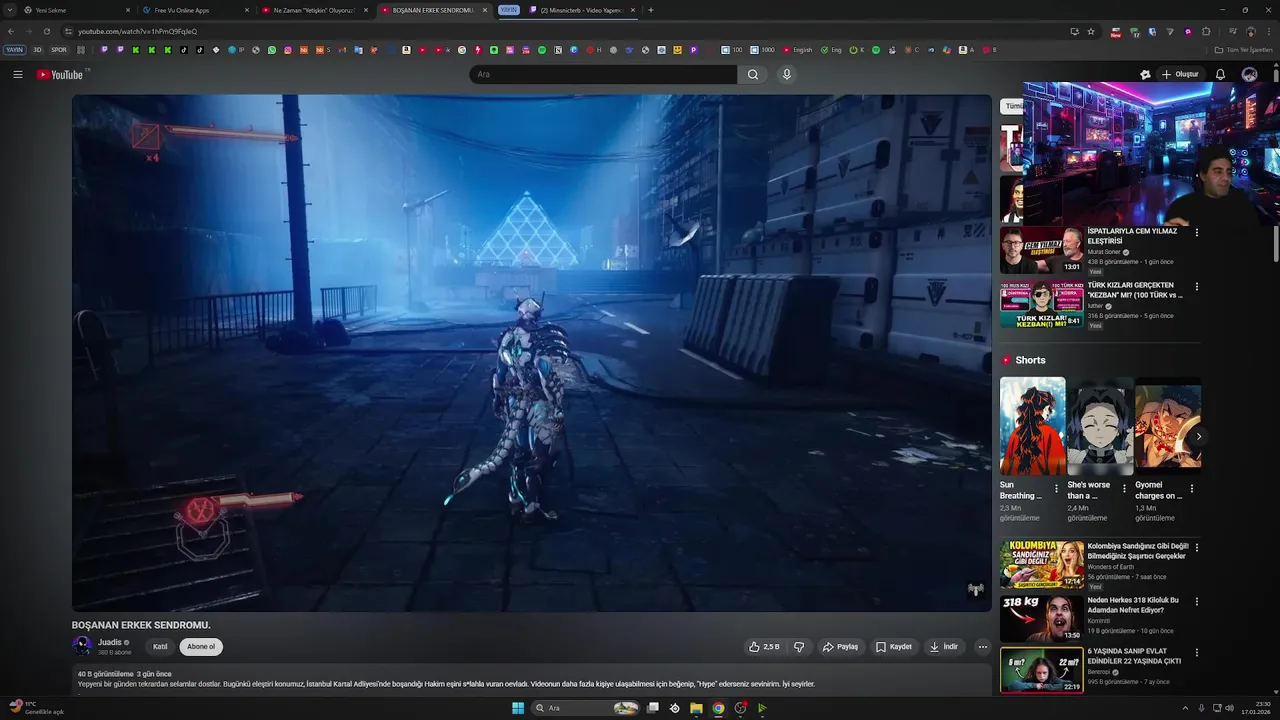Click the video title Boşanan Erkek Sendromu
The image size is (1280, 720).
[x=141, y=625]
